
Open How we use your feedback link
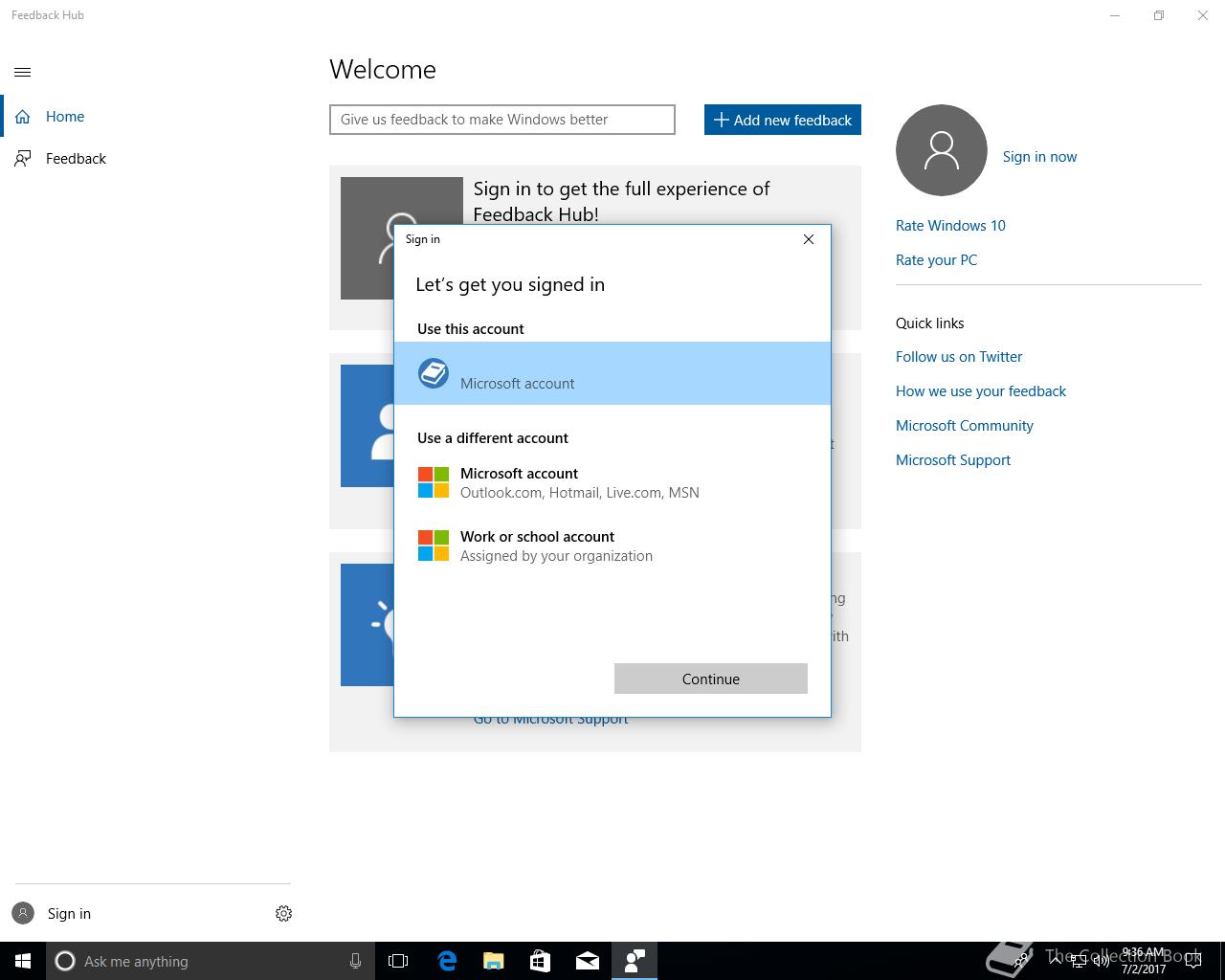[x=981, y=391]
